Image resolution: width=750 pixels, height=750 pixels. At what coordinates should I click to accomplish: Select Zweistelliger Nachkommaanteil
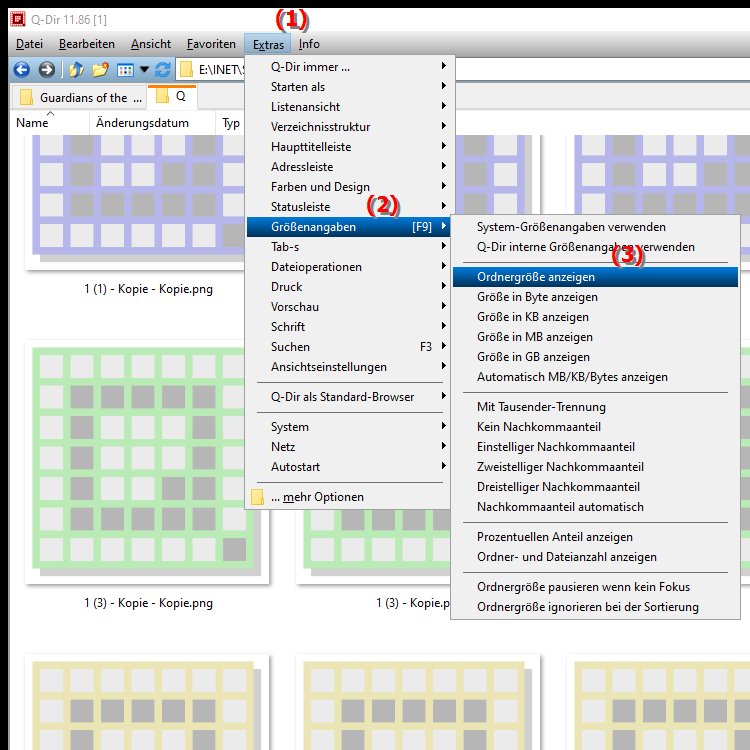point(595,467)
